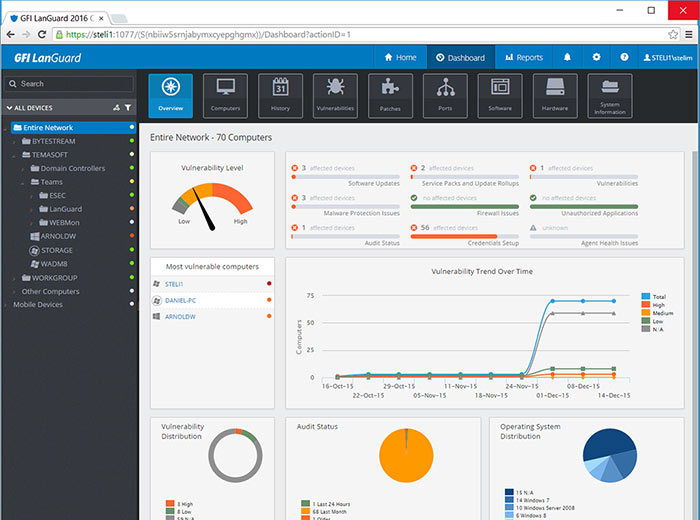Open the Vulnerabilities bug view

click(335, 96)
